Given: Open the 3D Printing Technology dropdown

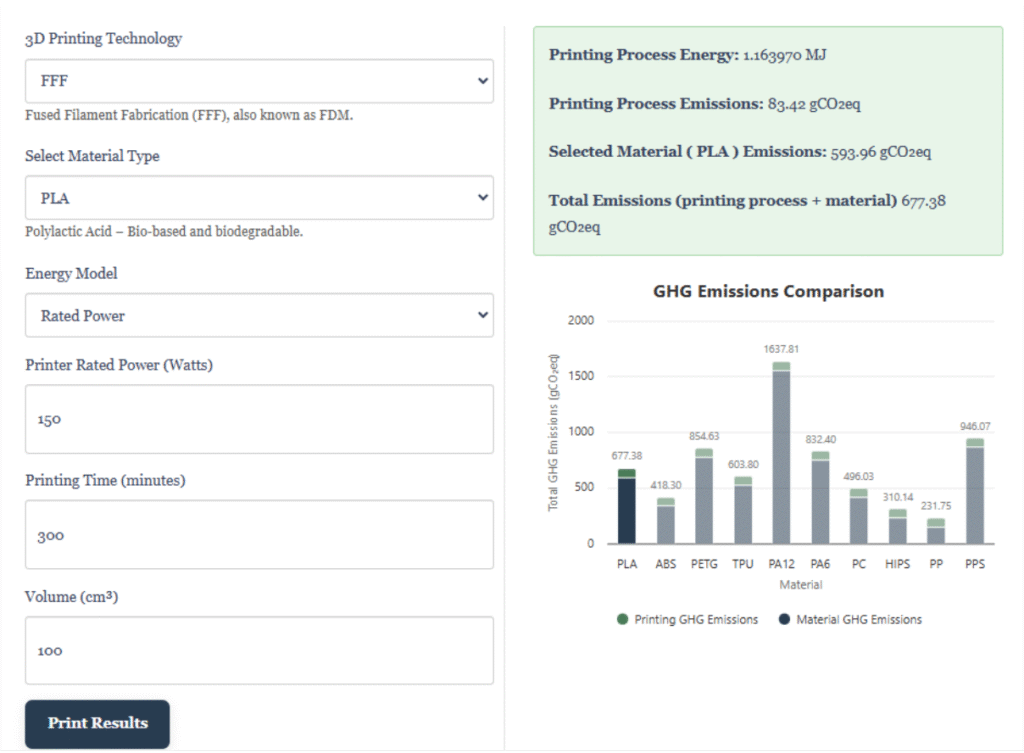Looking at the screenshot, I should (258, 81).
